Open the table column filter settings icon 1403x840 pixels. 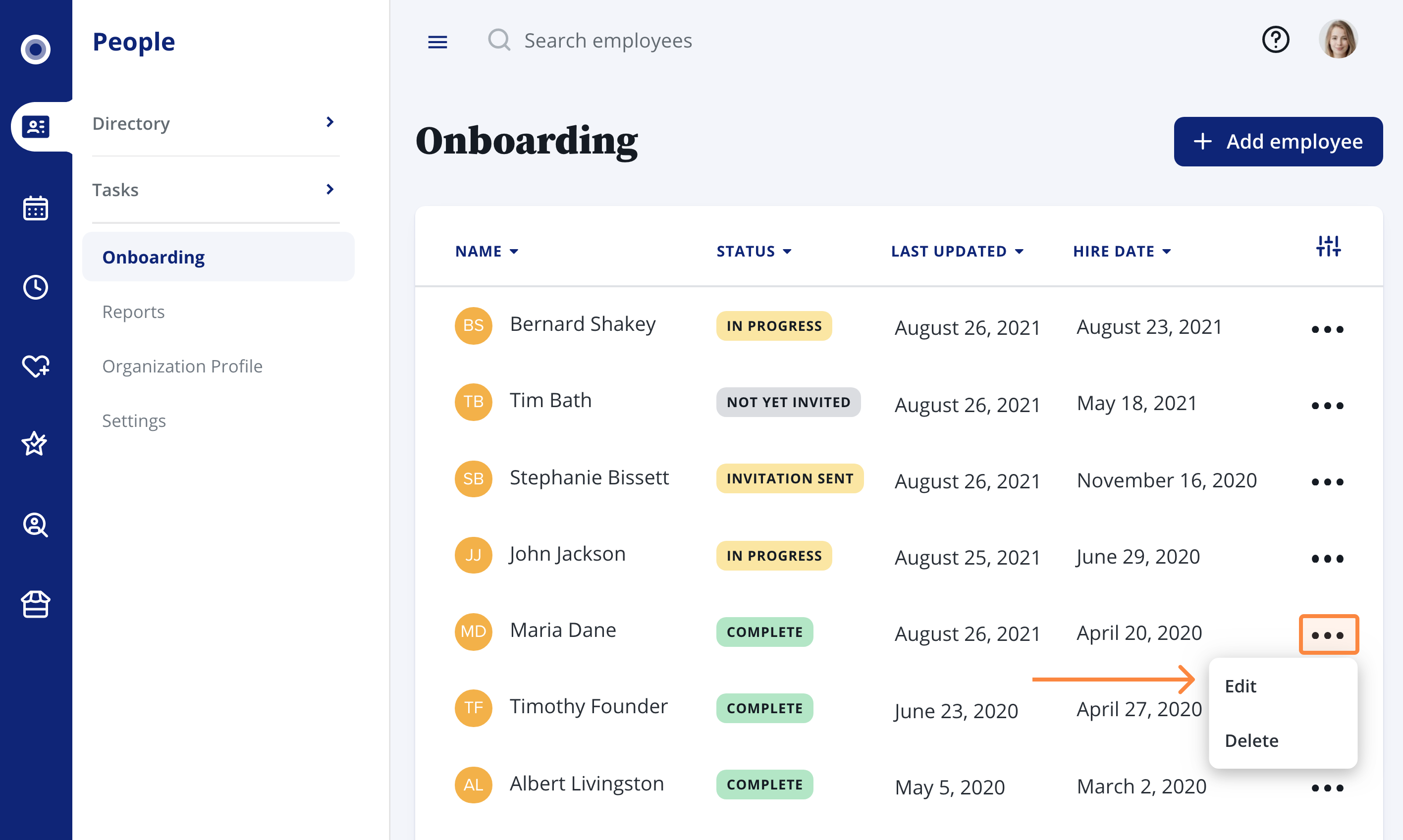pos(1328,247)
